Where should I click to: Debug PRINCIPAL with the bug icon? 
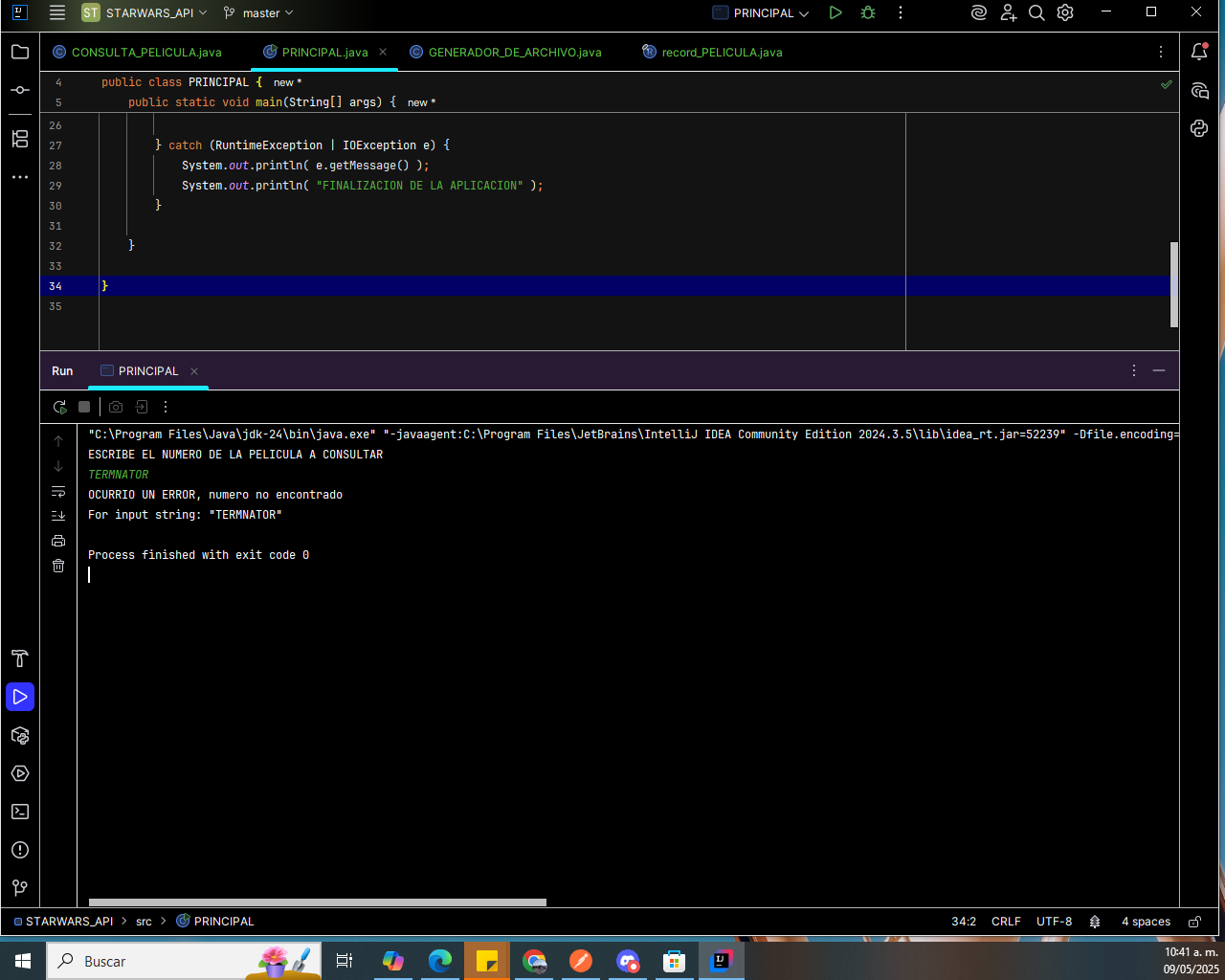point(868,12)
